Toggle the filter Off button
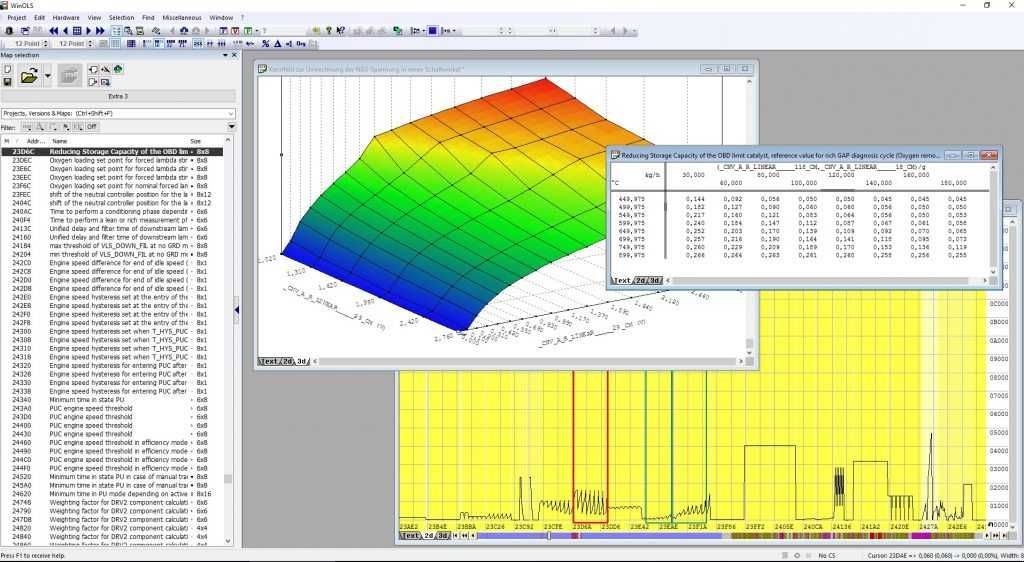Screen dimensions: 1024x562 [x=92, y=127]
